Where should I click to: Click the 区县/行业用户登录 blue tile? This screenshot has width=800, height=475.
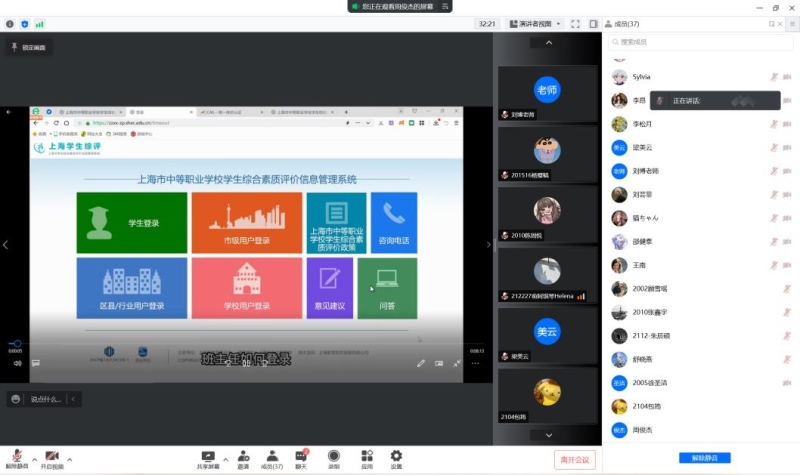point(132,288)
